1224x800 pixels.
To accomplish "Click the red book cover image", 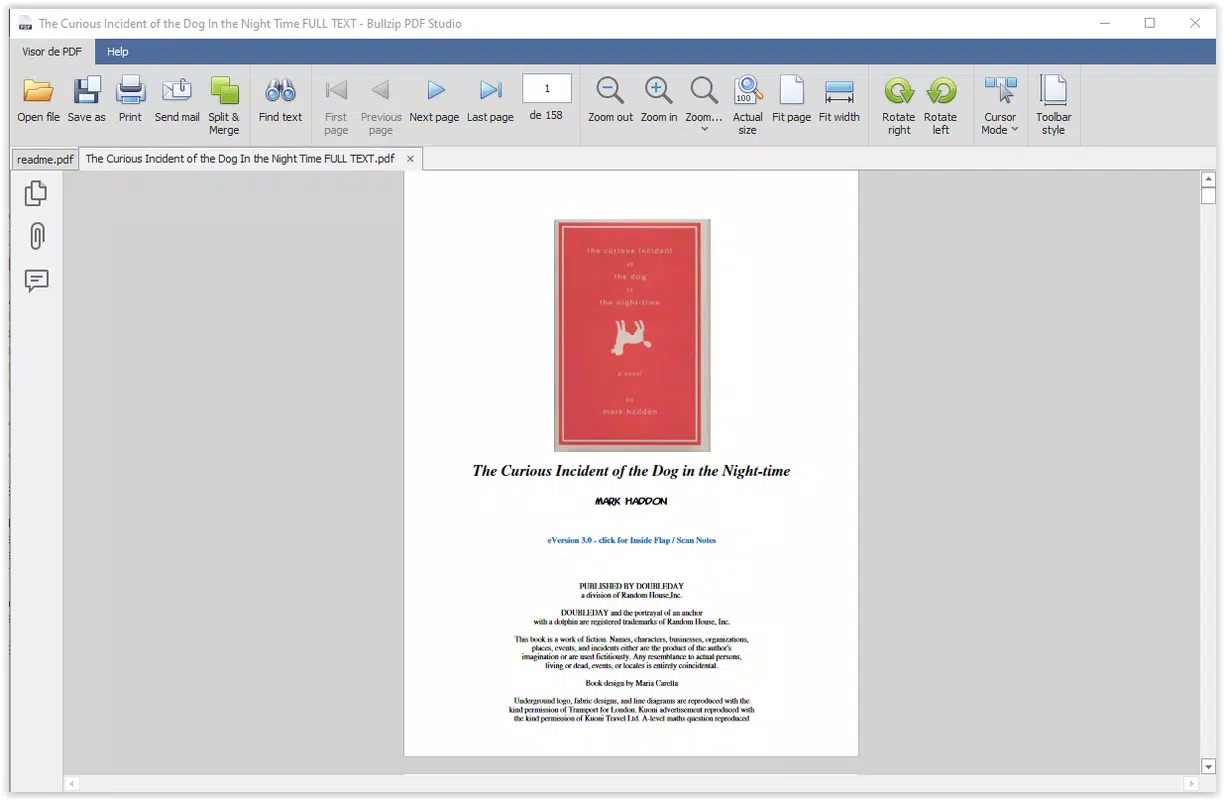I will (632, 335).
